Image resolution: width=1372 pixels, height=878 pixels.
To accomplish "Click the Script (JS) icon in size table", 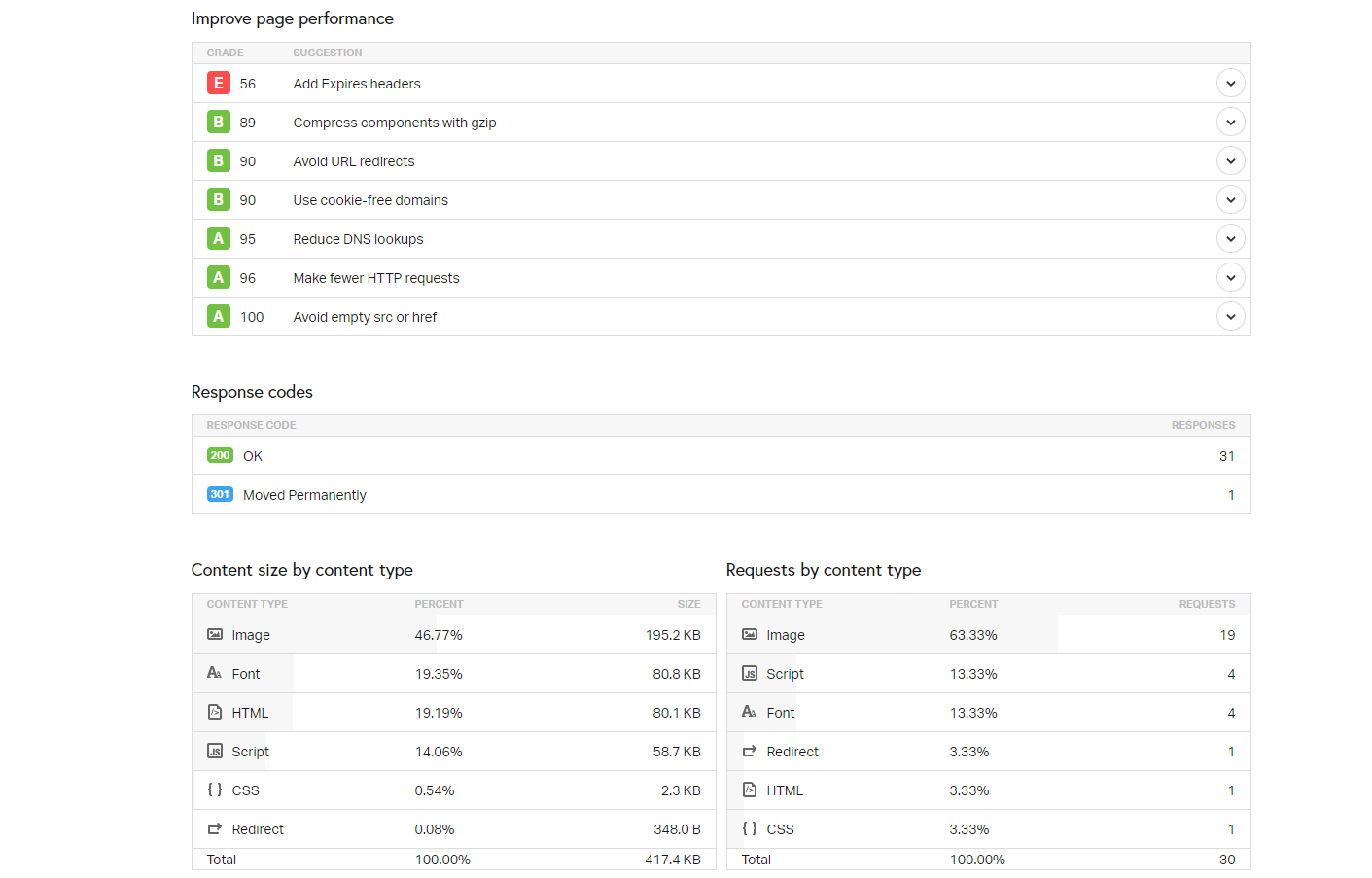I will 214,751.
